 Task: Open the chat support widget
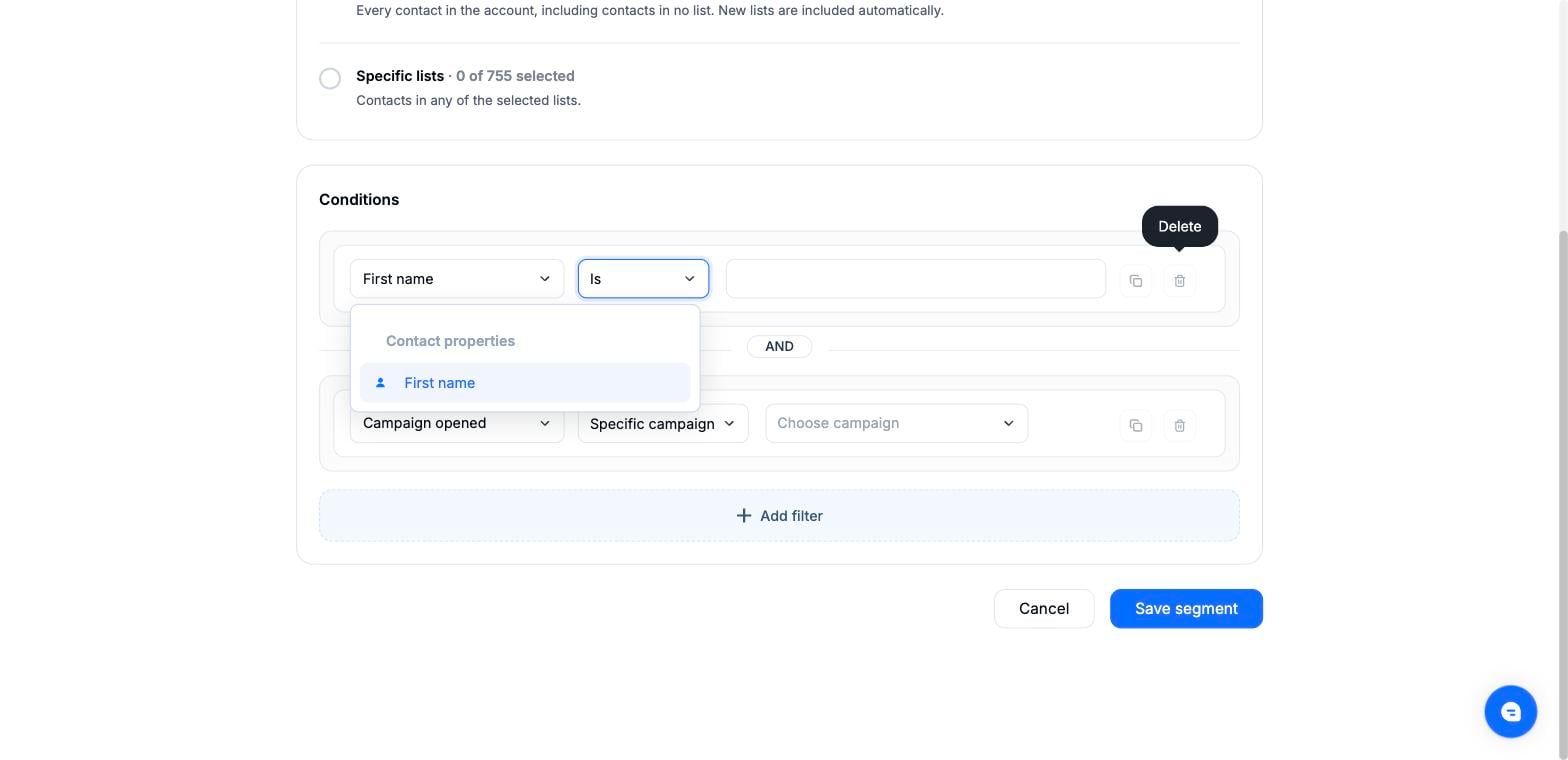click(x=1510, y=712)
